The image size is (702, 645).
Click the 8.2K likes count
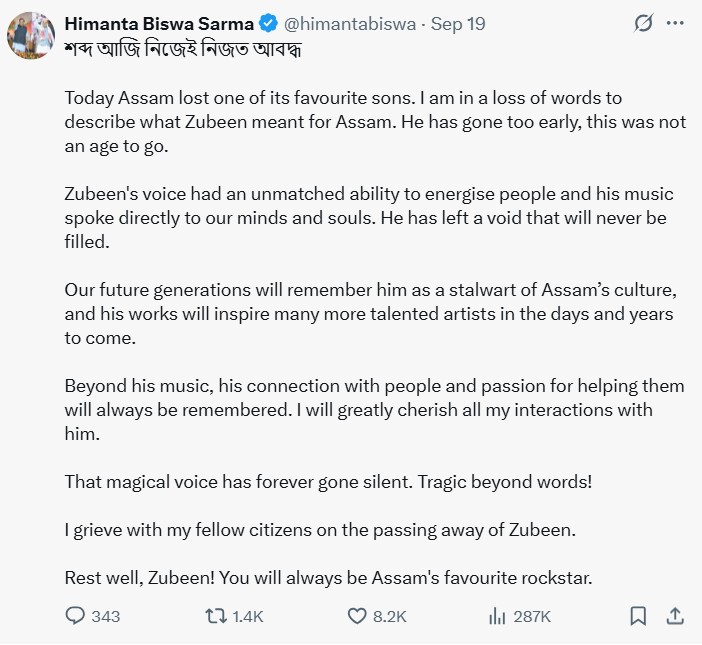(389, 616)
